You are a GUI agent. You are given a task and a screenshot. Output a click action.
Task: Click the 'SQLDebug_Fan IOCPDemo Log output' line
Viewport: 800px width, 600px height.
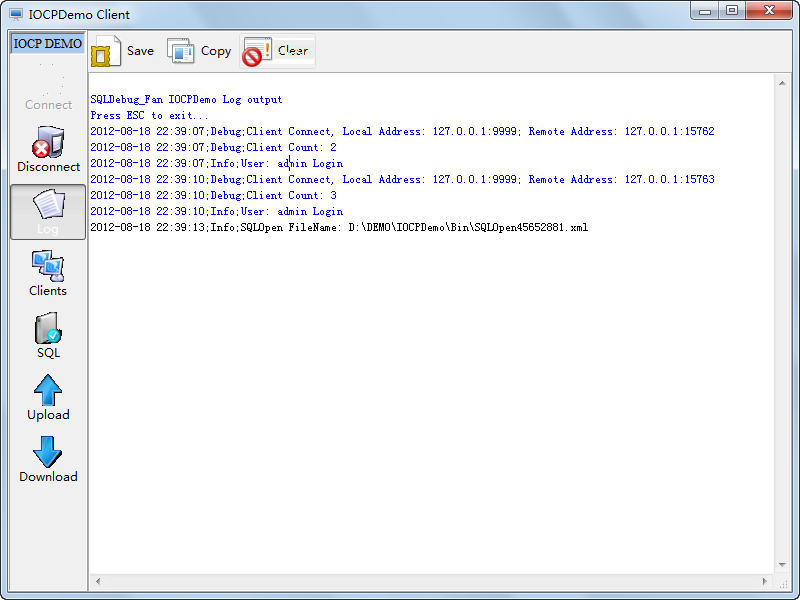(186, 99)
